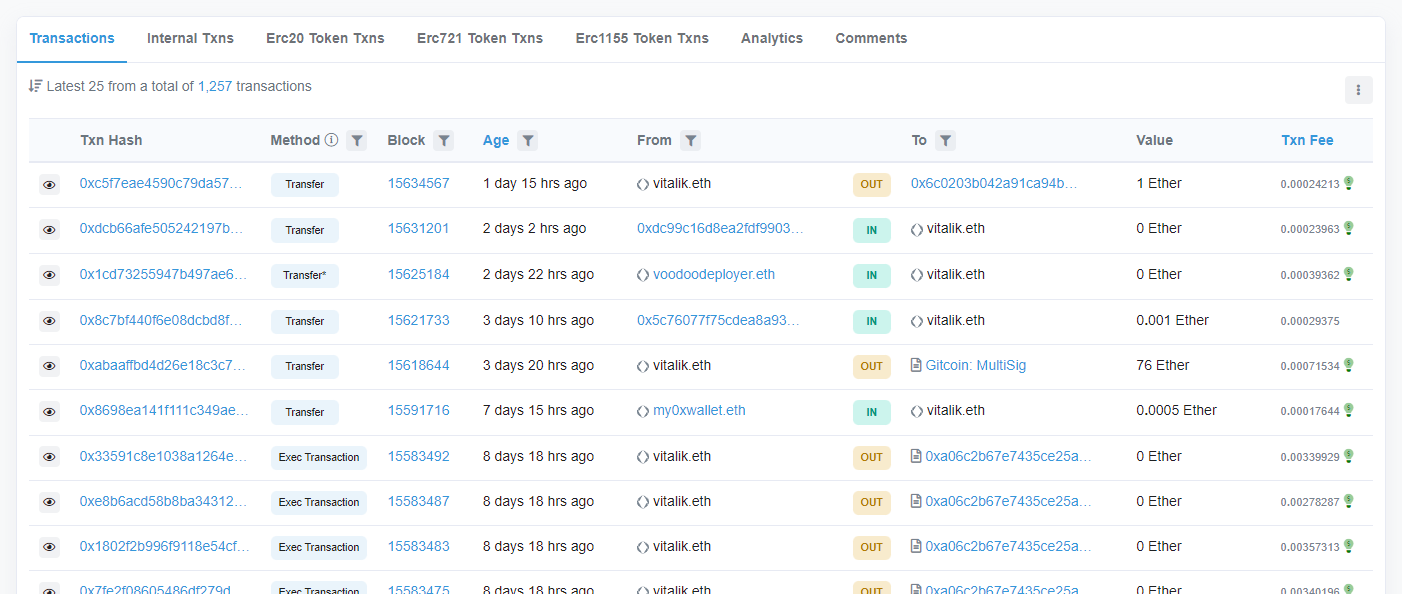Open the 1,257 total transactions link
This screenshot has width=1402, height=594.
click(x=215, y=86)
